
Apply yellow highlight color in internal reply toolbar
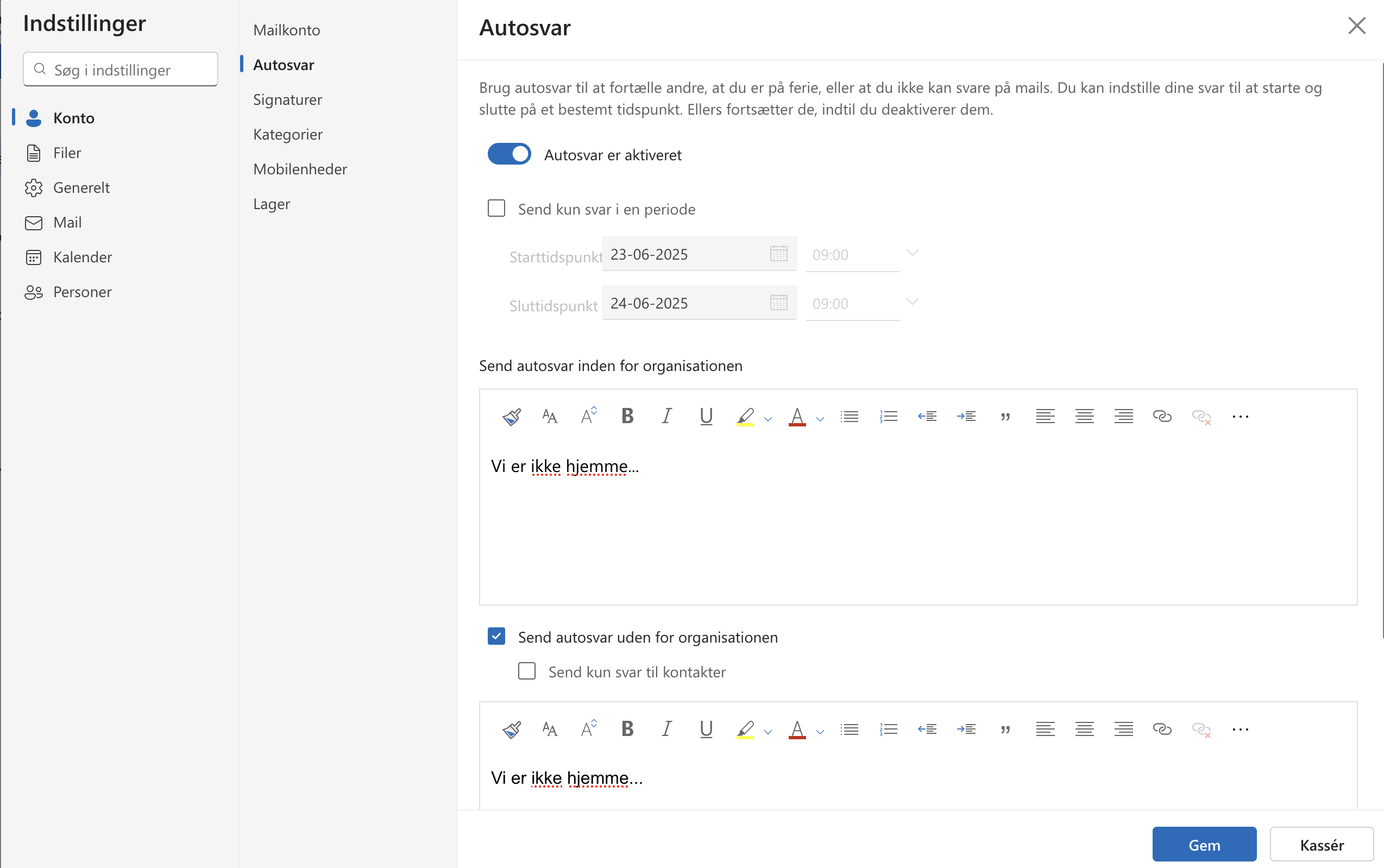(745, 416)
